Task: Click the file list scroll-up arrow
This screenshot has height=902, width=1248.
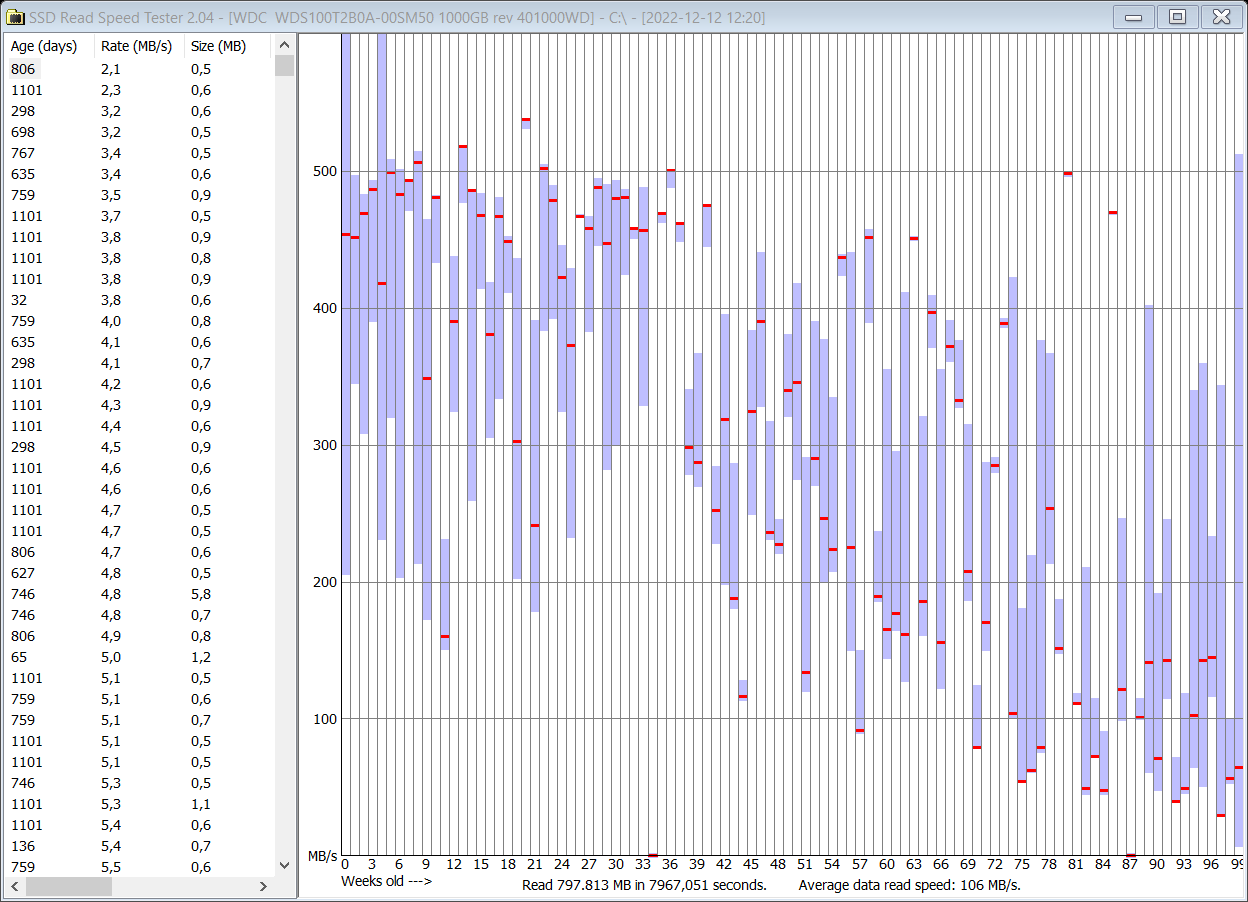Action: [x=284, y=45]
